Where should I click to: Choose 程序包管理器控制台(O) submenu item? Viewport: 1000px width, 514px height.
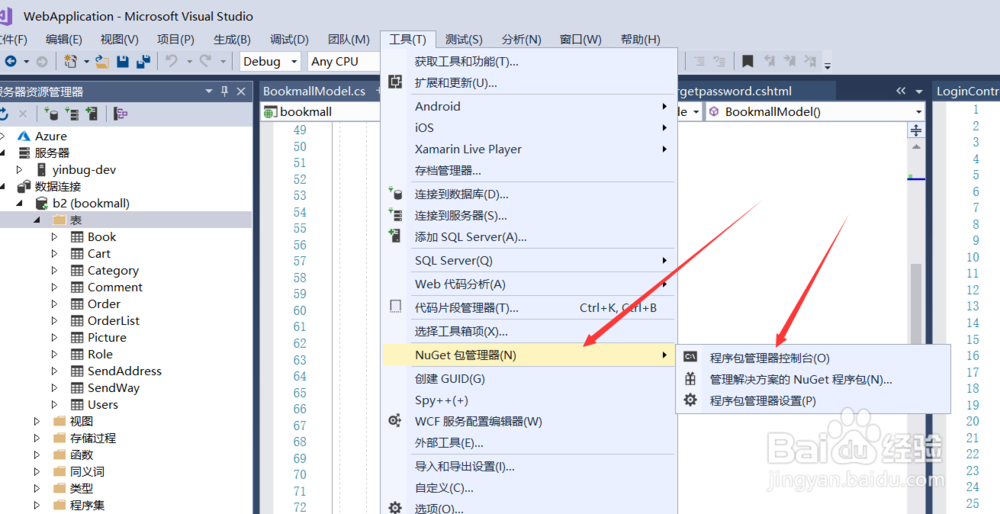pyautogui.click(x=814, y=358)
